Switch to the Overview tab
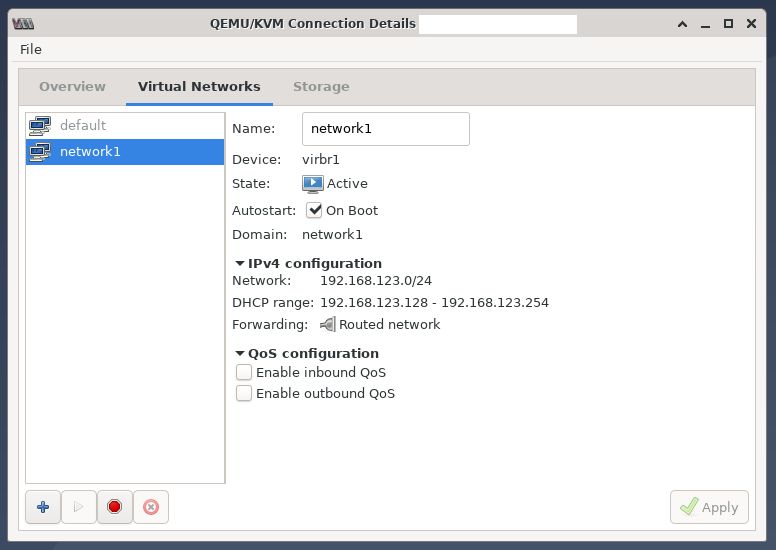The width and height of the screenshot is (776, 550). point(72,87)
